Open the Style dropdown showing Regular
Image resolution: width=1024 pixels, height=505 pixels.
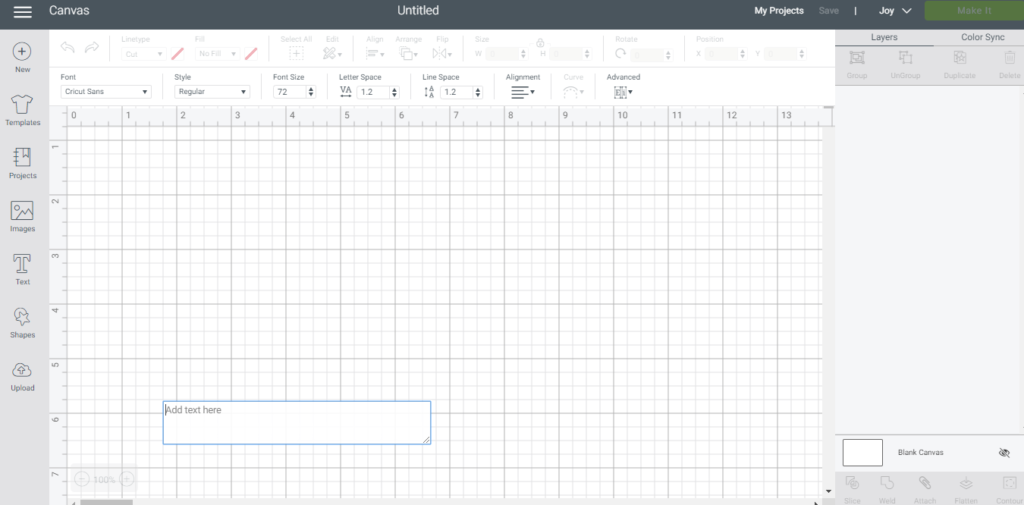(x=212, y=92)
